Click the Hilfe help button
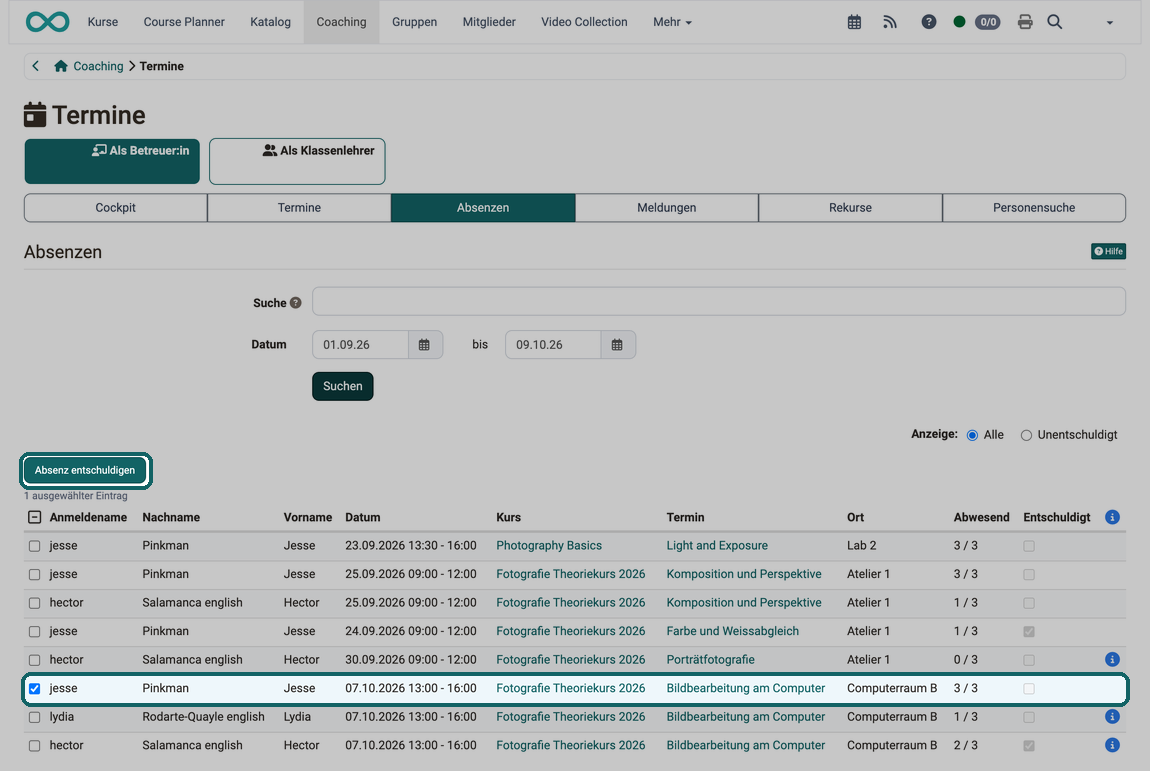 coord(1108,252)
